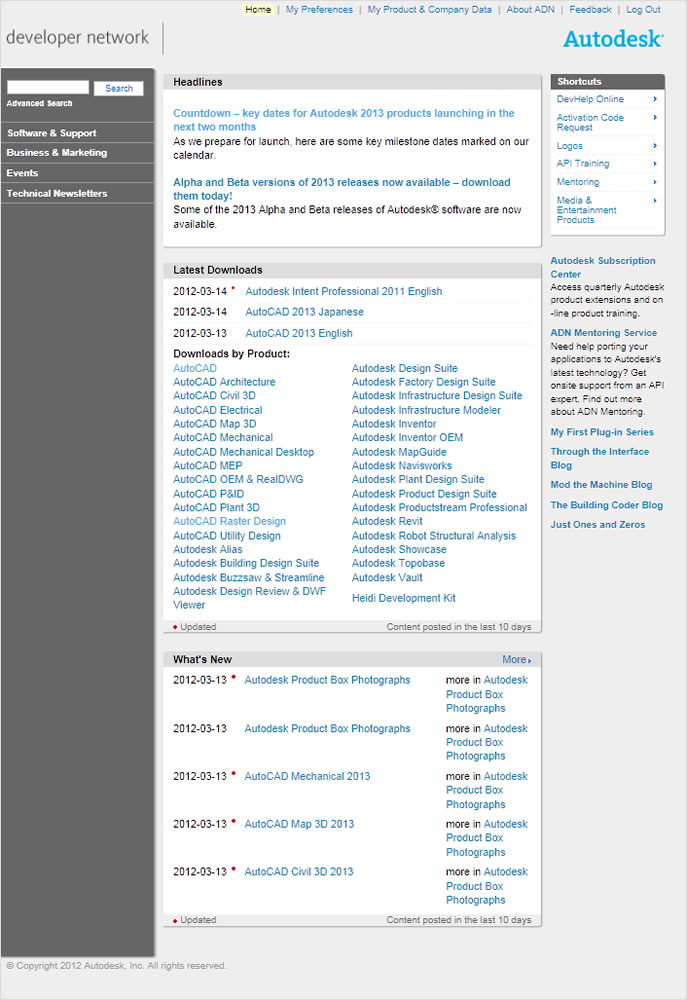Open Business & Marketing sidebar menu
This screenshot has width=687, height=1000.
(57, 153)
